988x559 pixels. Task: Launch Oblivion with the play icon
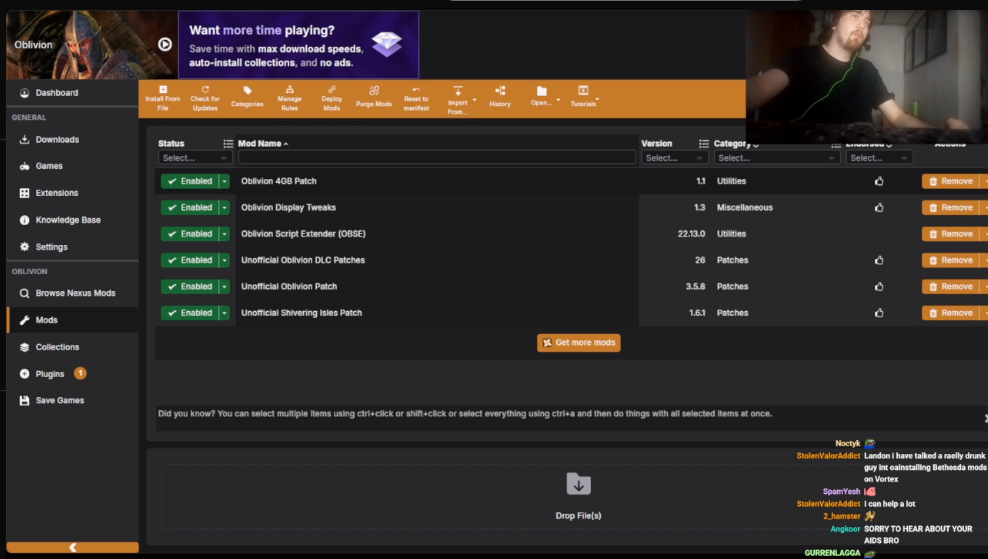pyautogui.click(x=165, y=44)
